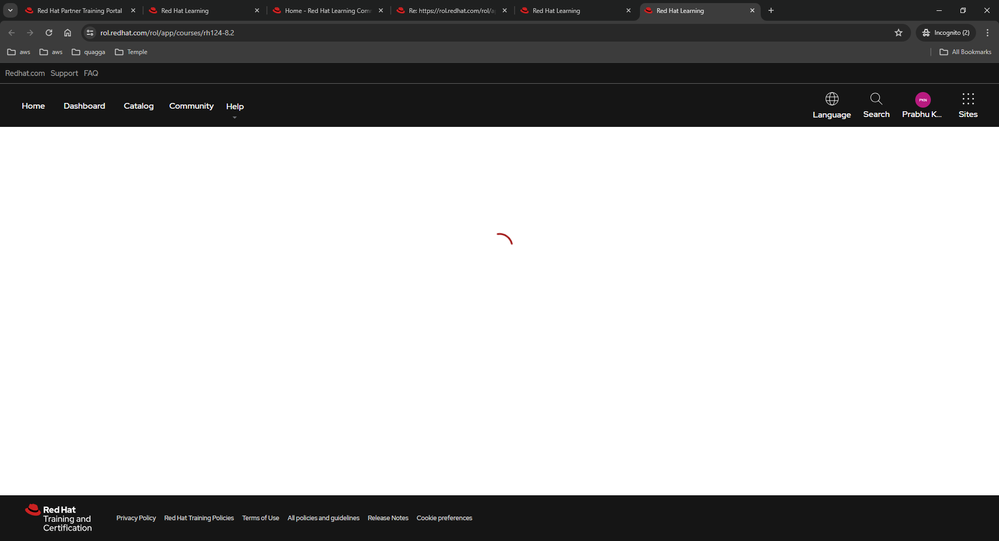
Task: Click the Release Notes link
Action: [388, 518]
